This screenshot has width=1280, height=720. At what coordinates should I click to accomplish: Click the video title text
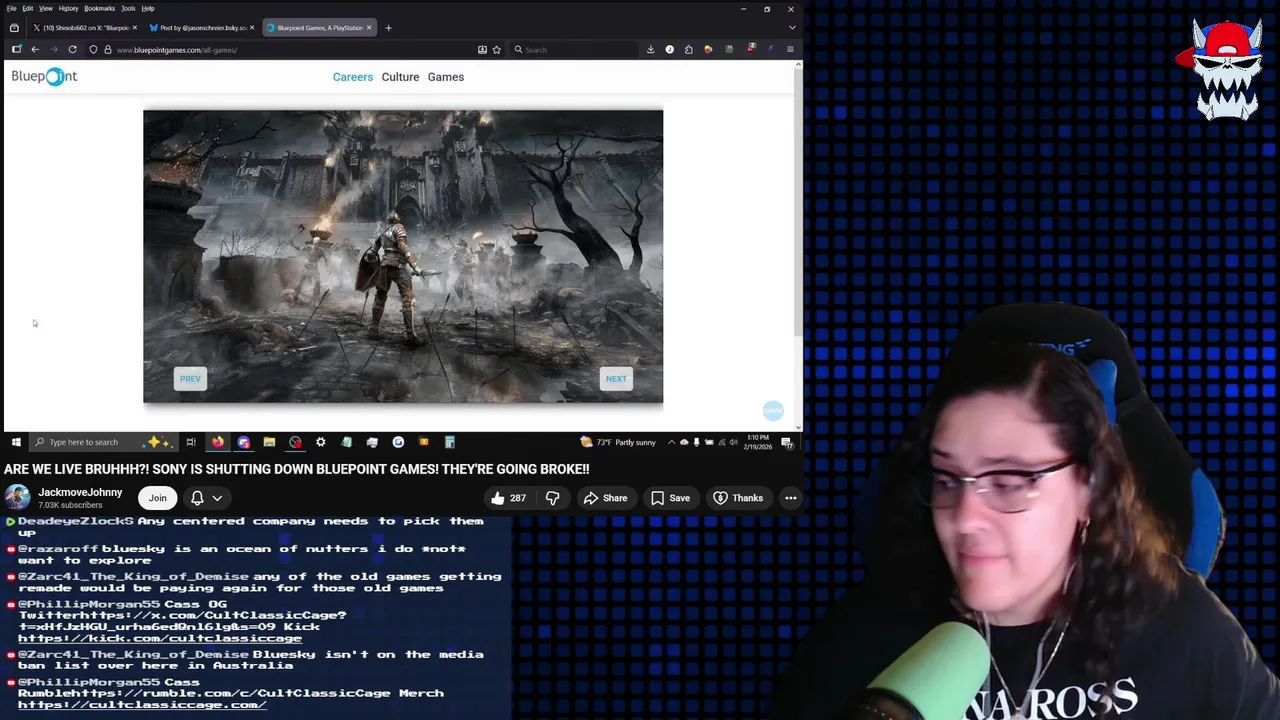297,469
